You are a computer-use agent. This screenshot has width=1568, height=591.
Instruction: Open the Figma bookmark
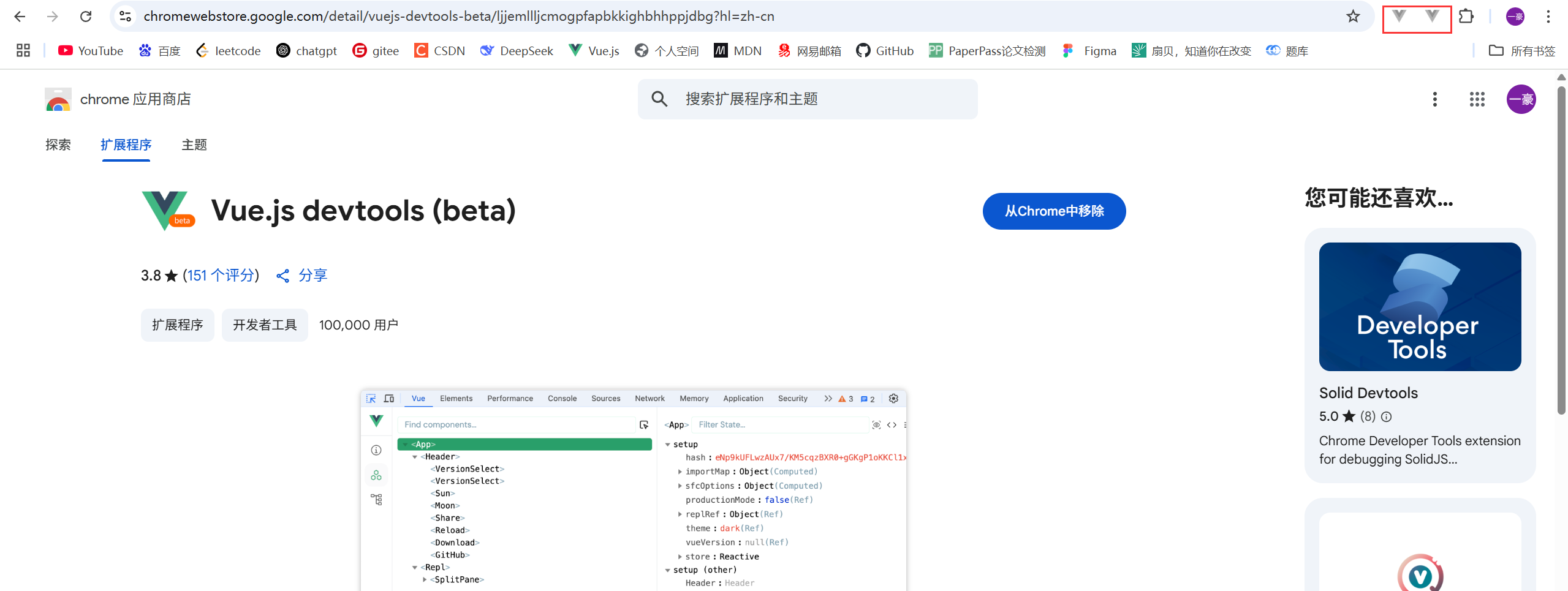click(x=1089, y=51)
